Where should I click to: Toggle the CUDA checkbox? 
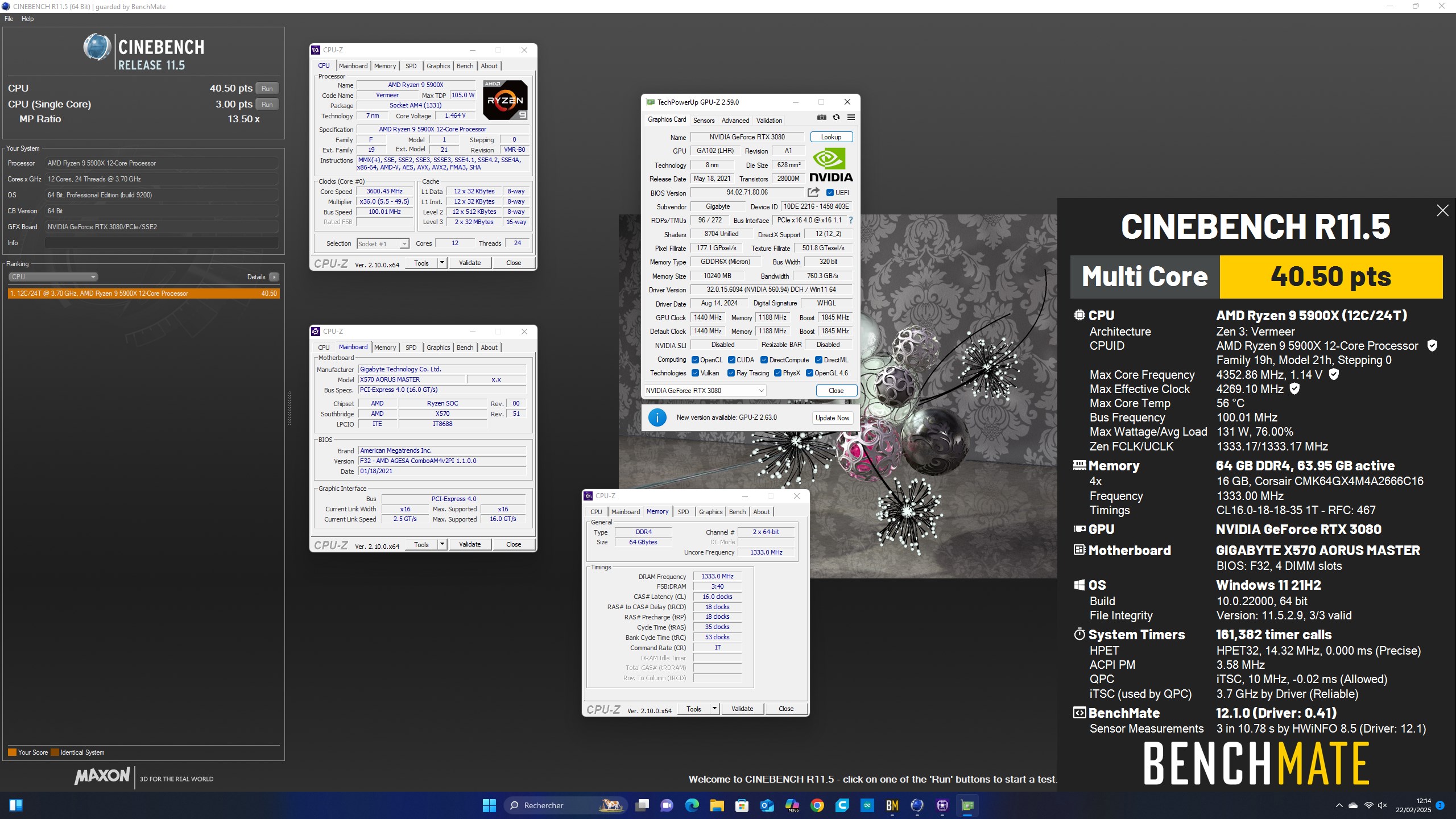tap(731, 359)
